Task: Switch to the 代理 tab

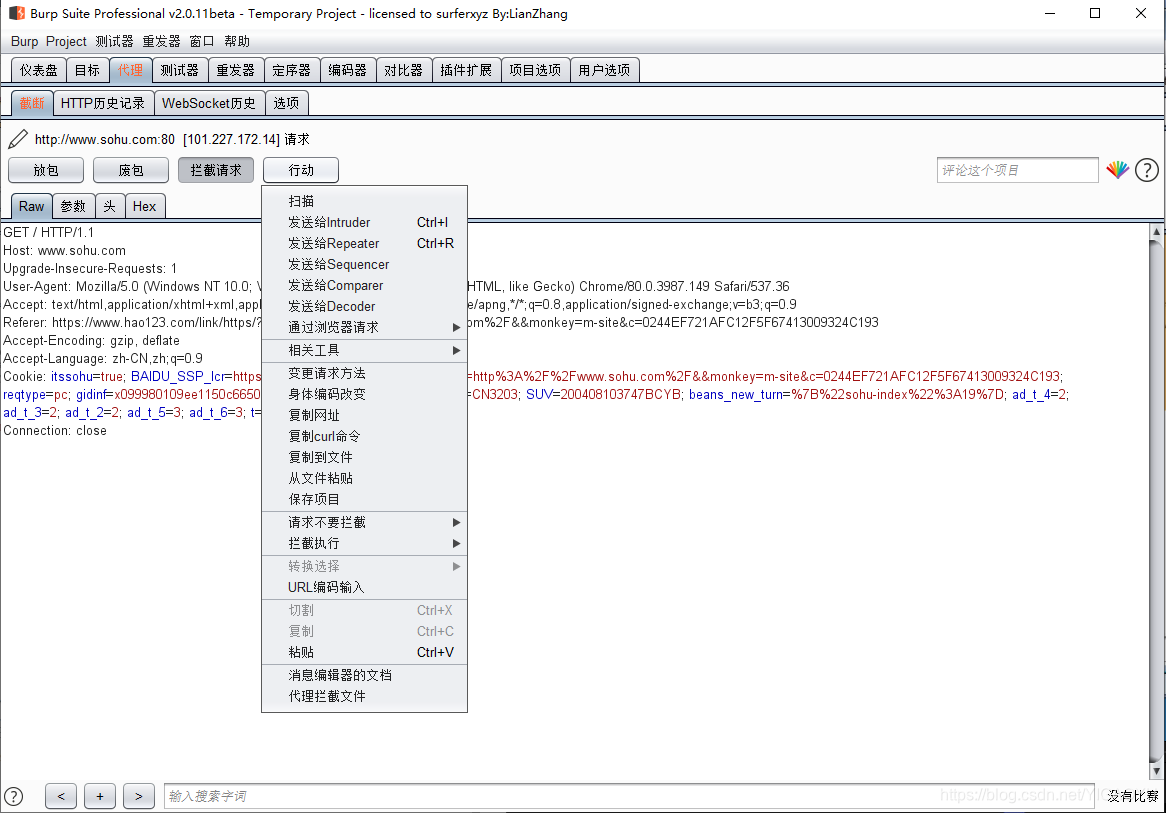Action: click(x=130, y=70)
